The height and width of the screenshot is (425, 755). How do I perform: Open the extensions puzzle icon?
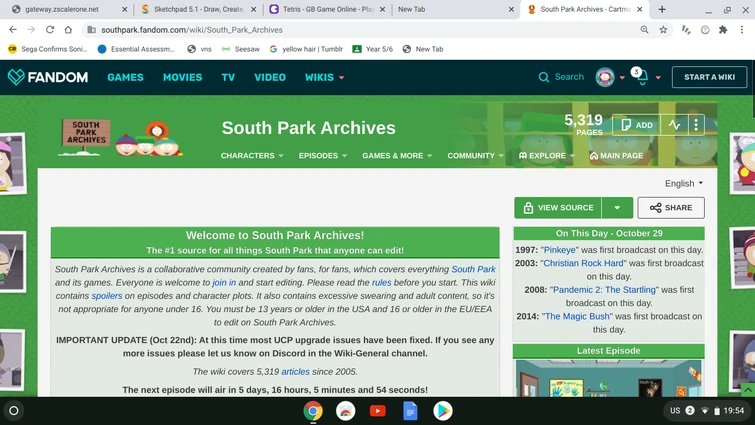pyautogui.click(x=723, y=30)
